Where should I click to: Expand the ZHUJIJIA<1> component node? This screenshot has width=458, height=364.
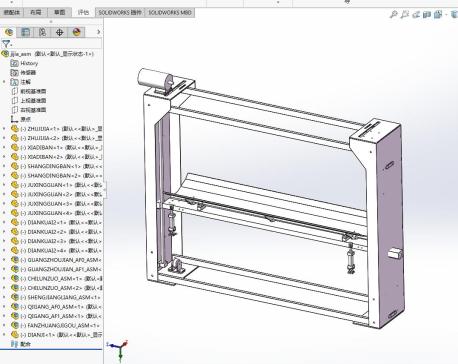tap(4, 128)
